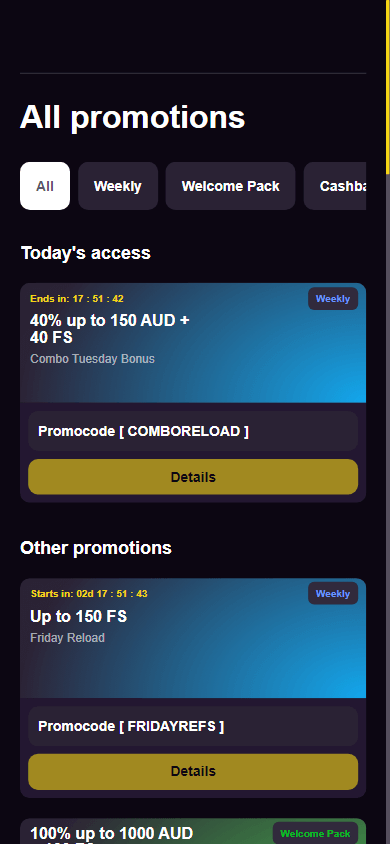Image resolution: width=390 pixels, height=844 pixels.
Task: Open the Combo Tuesday Bonus banner
Action: click(x=193, y=343)
